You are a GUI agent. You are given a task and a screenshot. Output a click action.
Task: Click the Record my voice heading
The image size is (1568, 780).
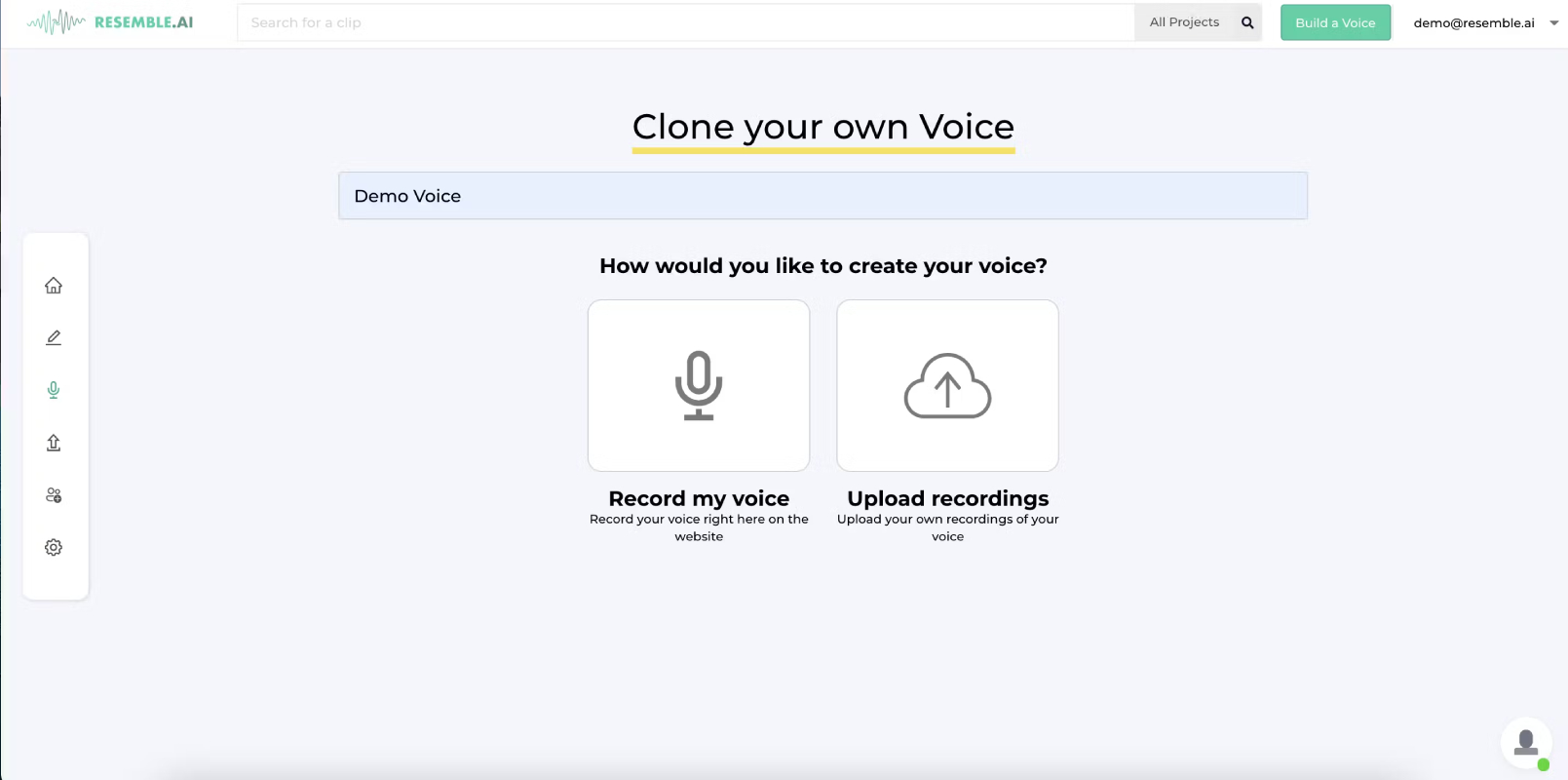[699, 498]
